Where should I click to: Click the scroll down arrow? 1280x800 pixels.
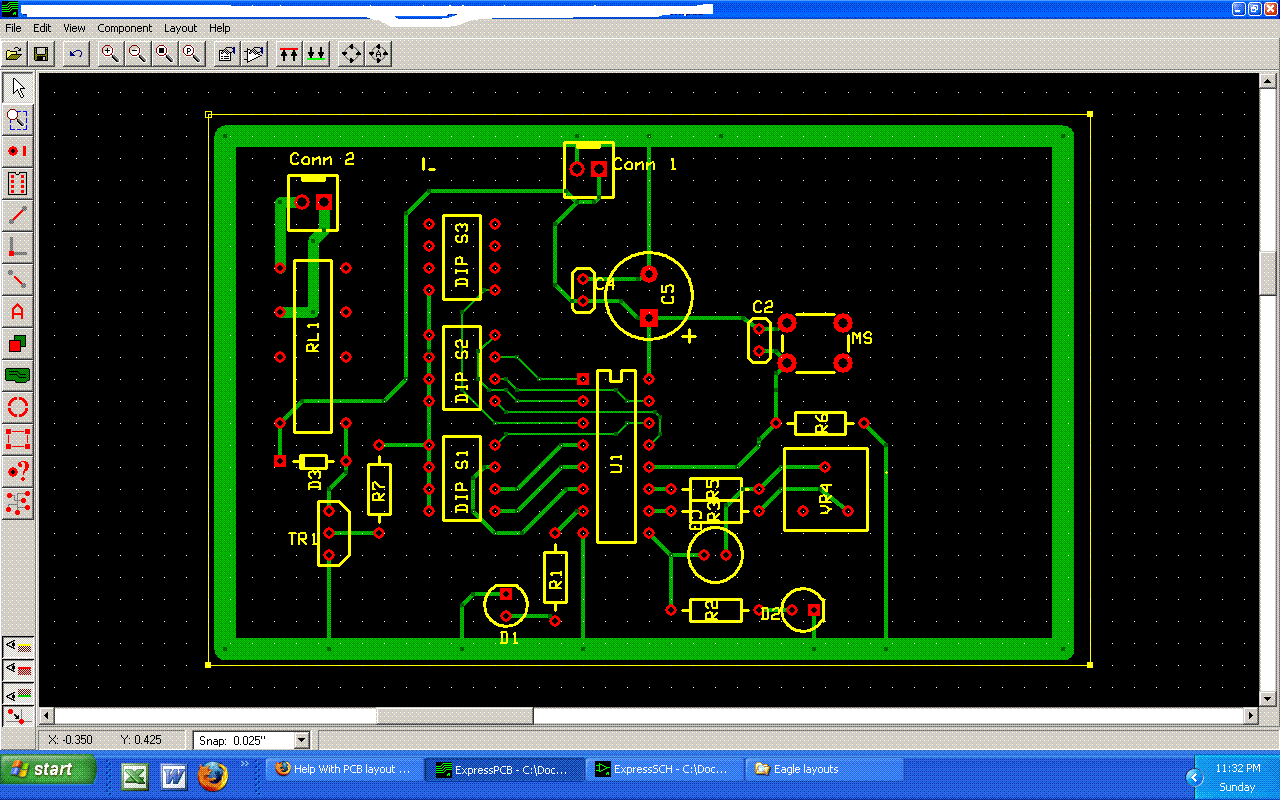tap(1269, 698)
